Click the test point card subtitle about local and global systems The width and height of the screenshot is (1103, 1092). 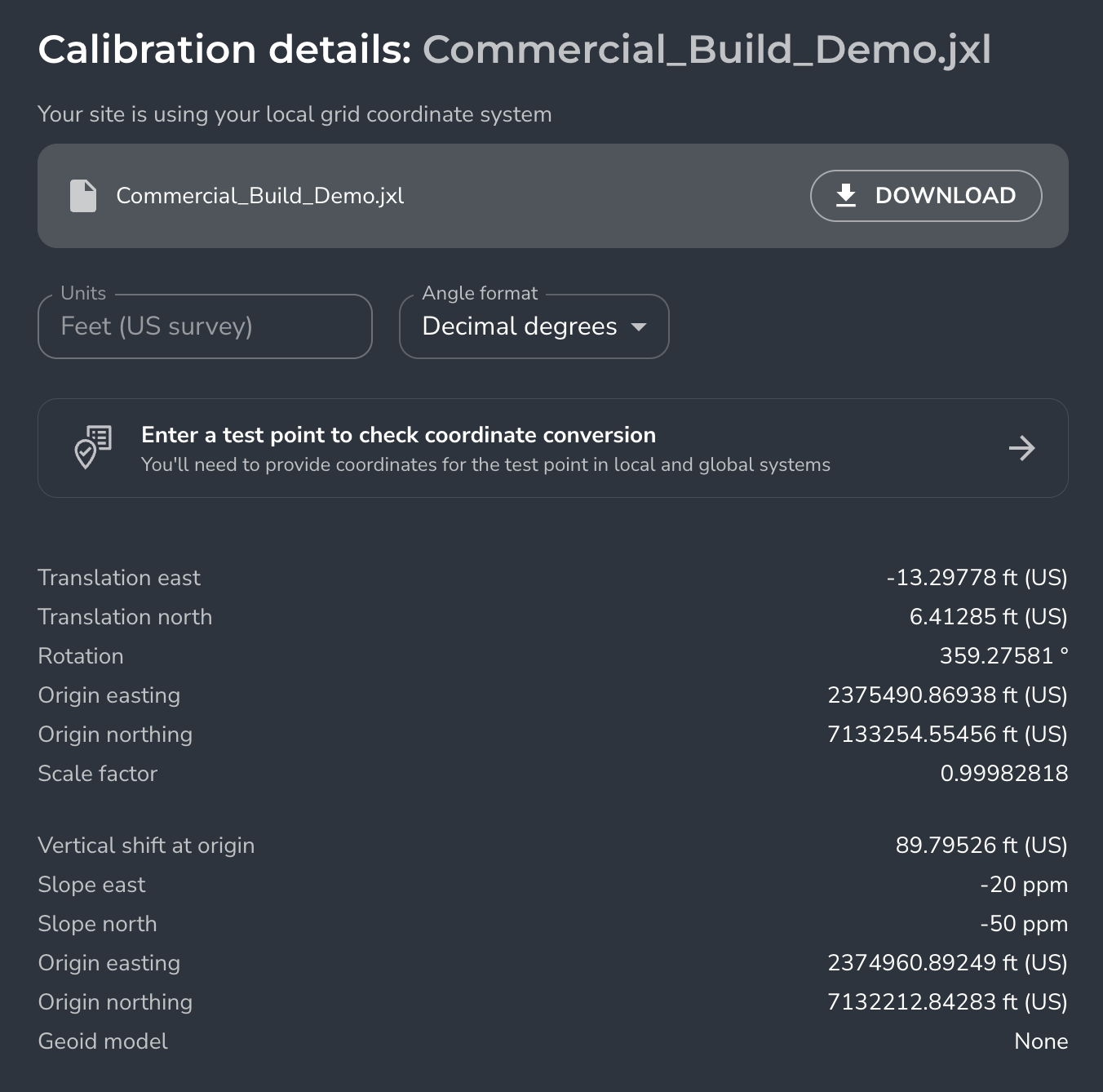pos(485,465)
